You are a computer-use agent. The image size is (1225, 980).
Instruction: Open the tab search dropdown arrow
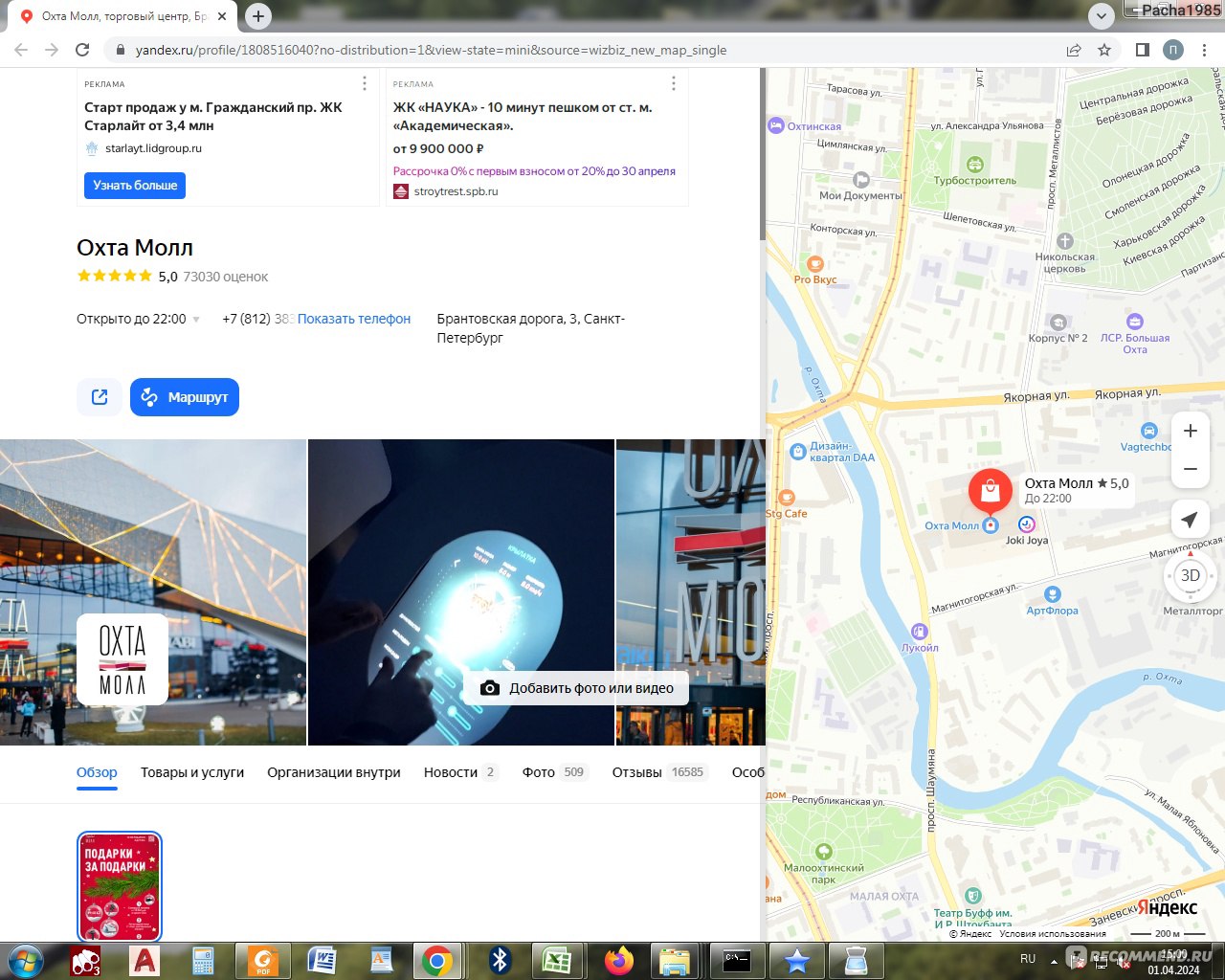[x=1102, y=16]
